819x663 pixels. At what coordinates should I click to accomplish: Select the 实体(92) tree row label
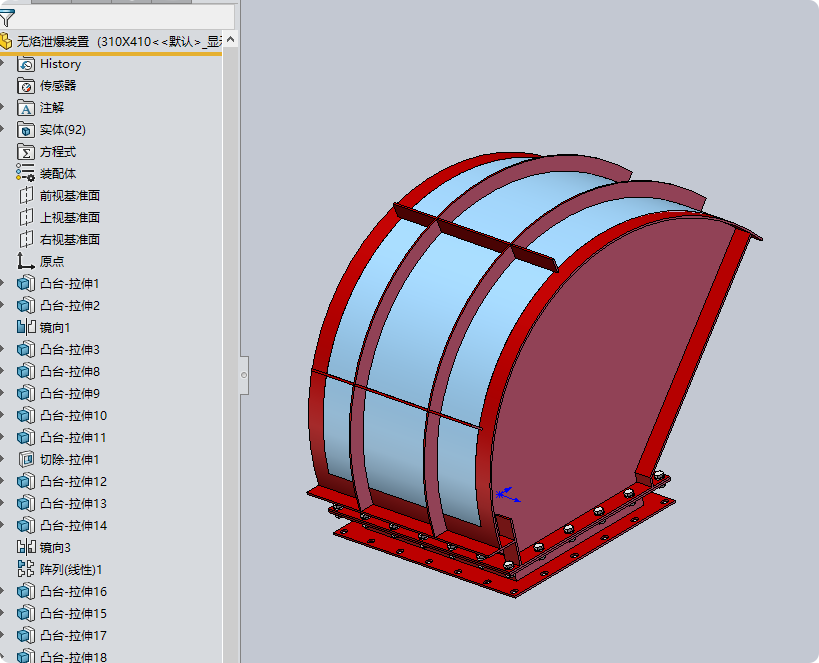coord(63,130)
